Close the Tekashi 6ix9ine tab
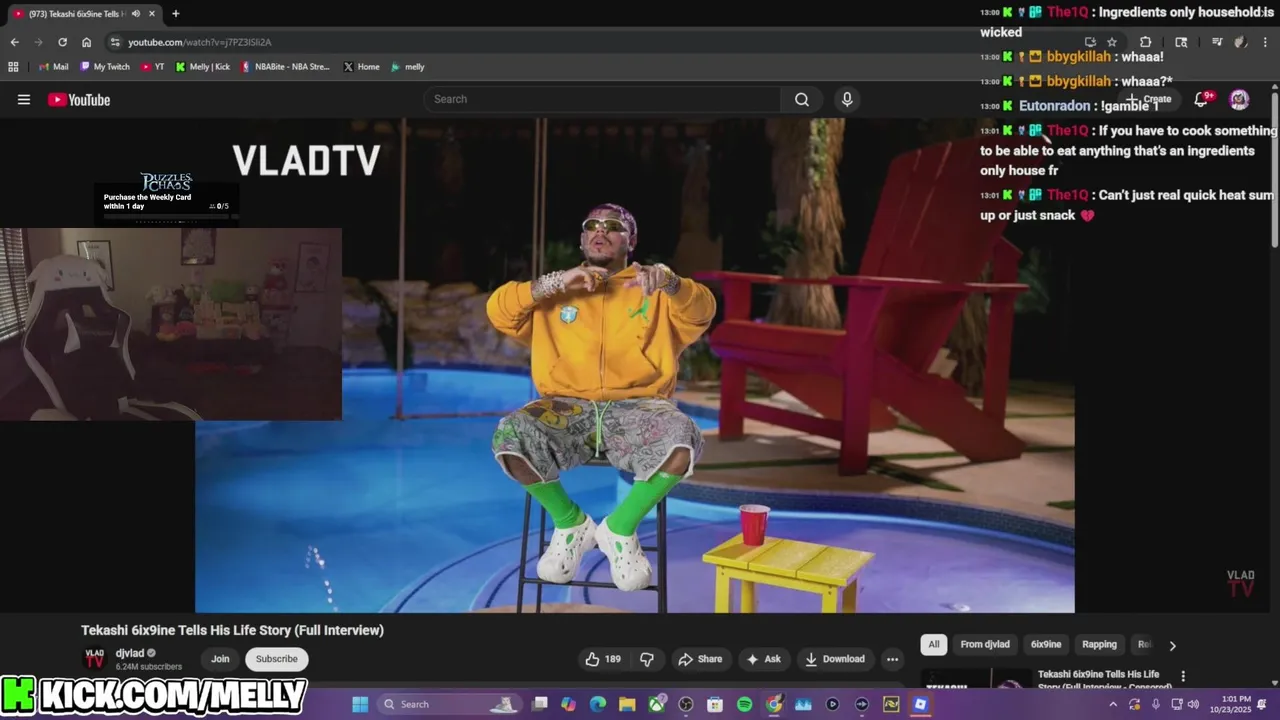The width and height of the screenshot is (1280, 720). pos(152,14)
